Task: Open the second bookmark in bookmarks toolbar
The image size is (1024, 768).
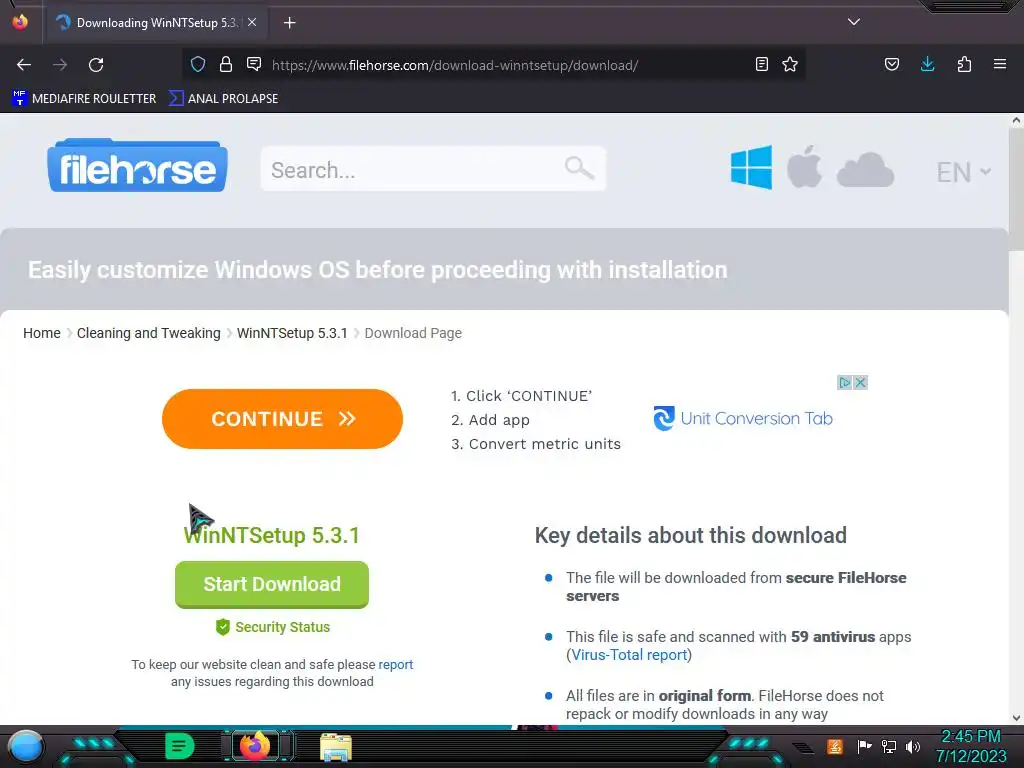Action: [223, 99]
